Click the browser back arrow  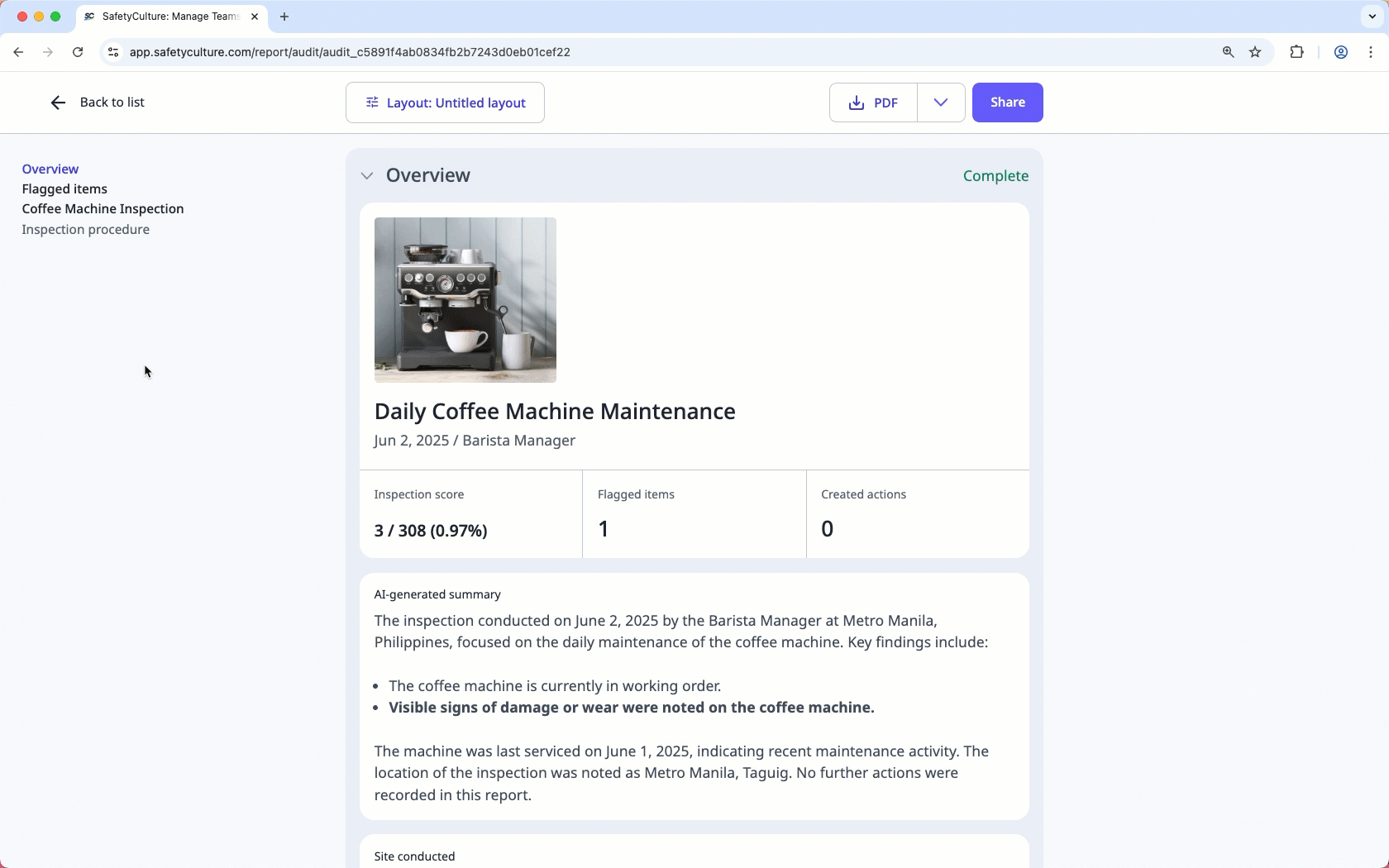pyautogui.click(x=18, y=52)
